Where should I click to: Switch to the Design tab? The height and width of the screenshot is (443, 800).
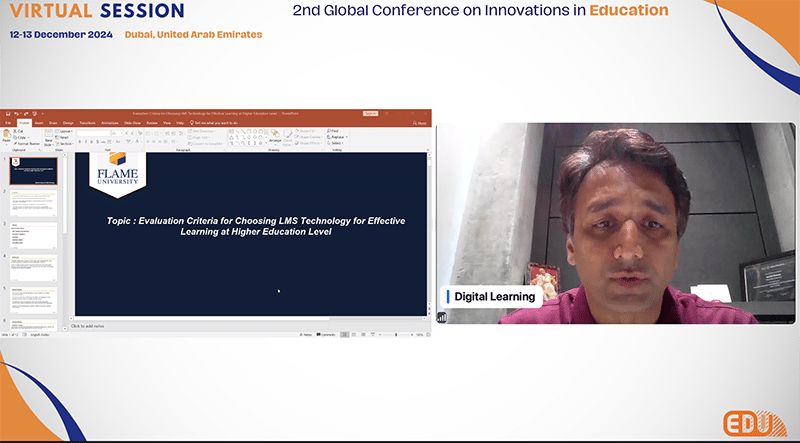68,123
